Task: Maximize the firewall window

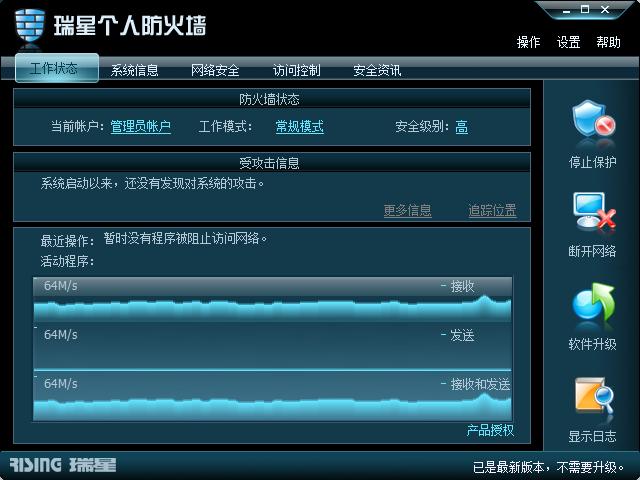Action: 585,9
